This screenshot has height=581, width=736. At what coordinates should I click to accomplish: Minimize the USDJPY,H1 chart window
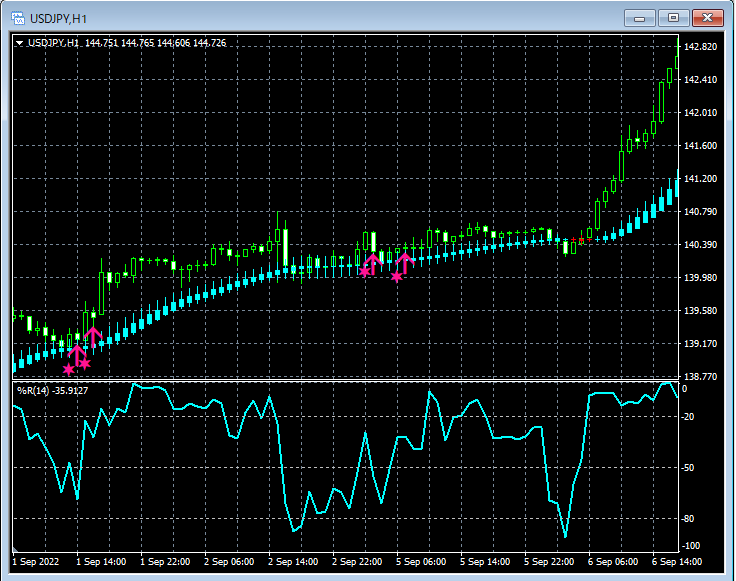pos(639,18)
